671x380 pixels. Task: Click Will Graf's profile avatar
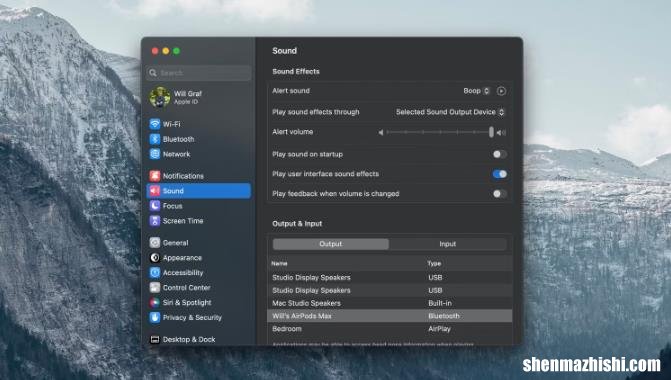pyautogui.click(x=160, y=97)
